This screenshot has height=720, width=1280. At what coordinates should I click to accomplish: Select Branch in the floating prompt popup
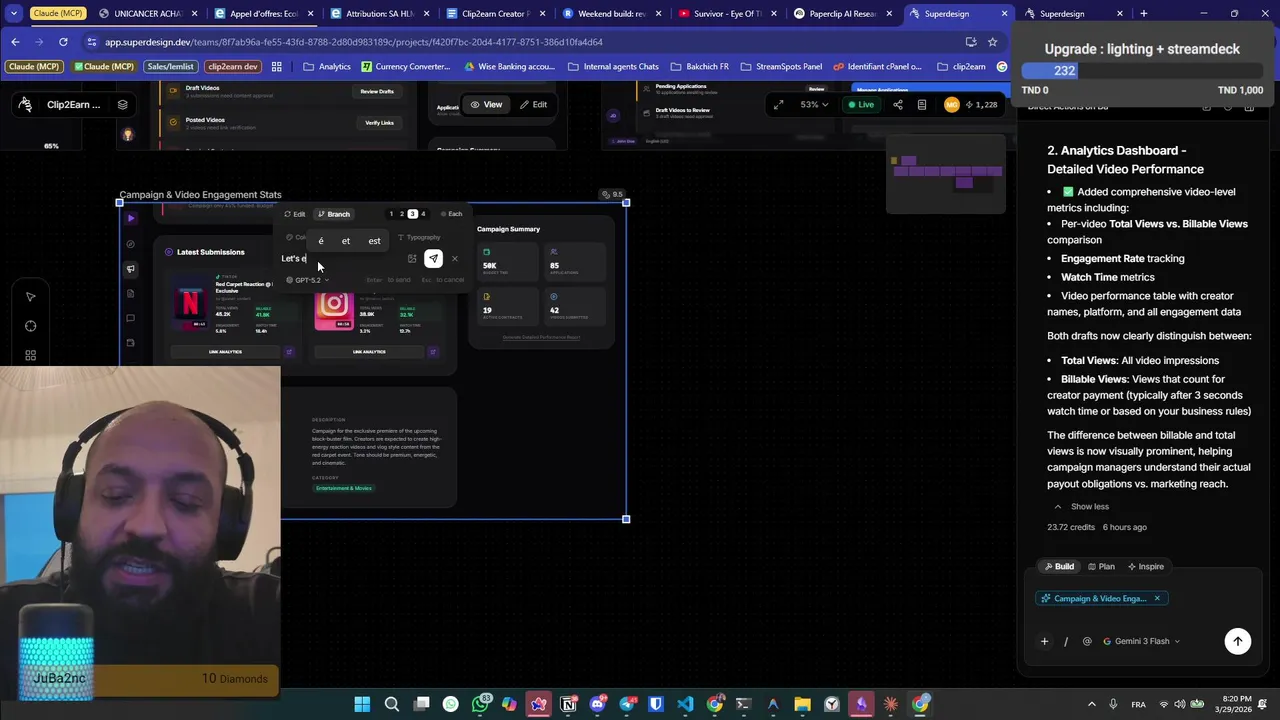[x=334, y=214]
